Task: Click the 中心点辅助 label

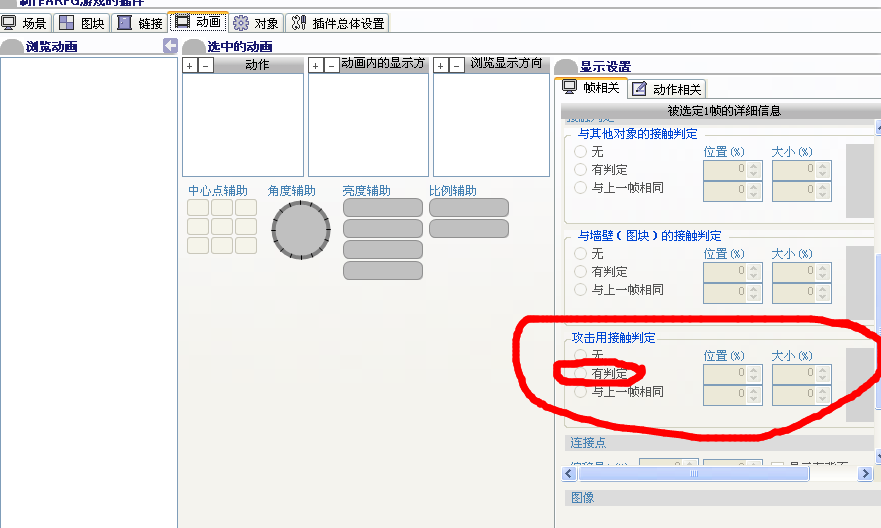Action: click(x=218, y=190)
